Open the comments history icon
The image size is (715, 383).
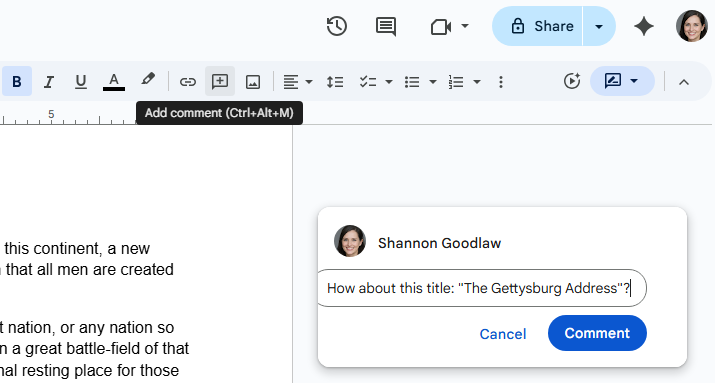pyautogui.click(x=386, y=26)
